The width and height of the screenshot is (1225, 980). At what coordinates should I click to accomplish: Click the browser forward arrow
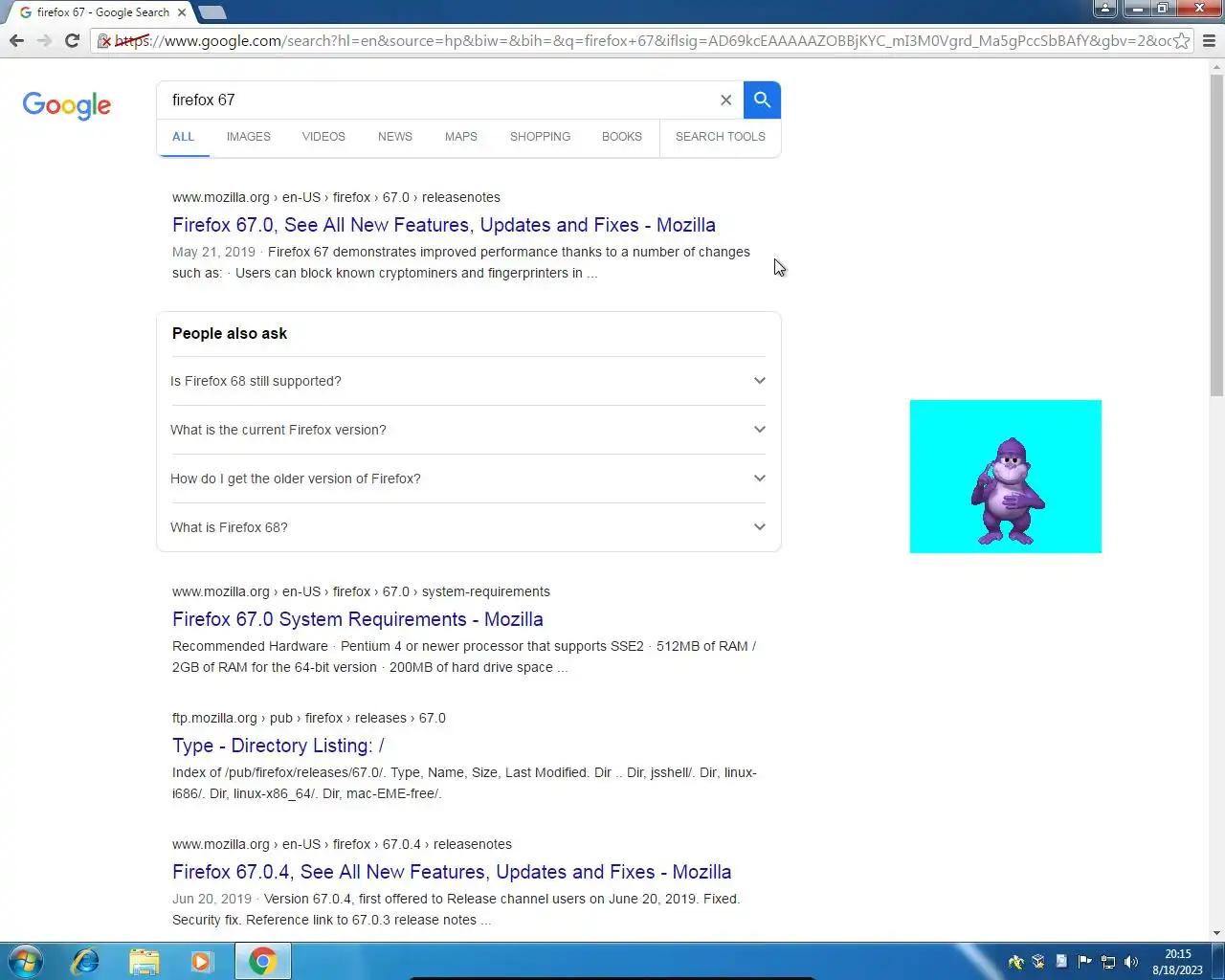pos(44,40)
